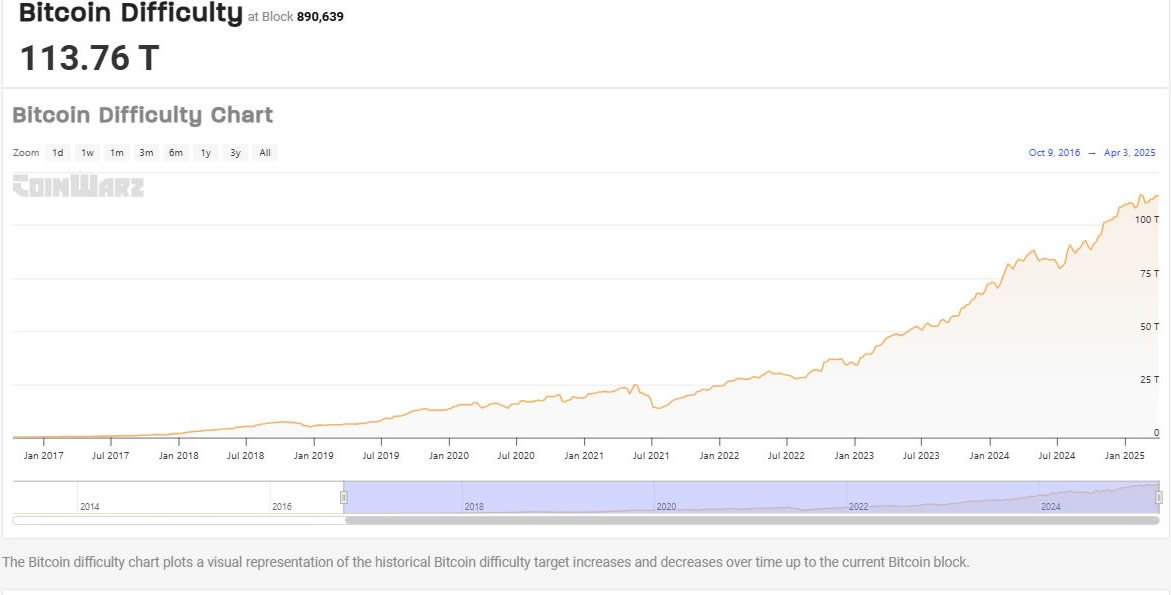The width and height of the screenshot is (1171, 595).
Task: Click the difficulty line dip at Jul 2021
Action: (656, 408)
